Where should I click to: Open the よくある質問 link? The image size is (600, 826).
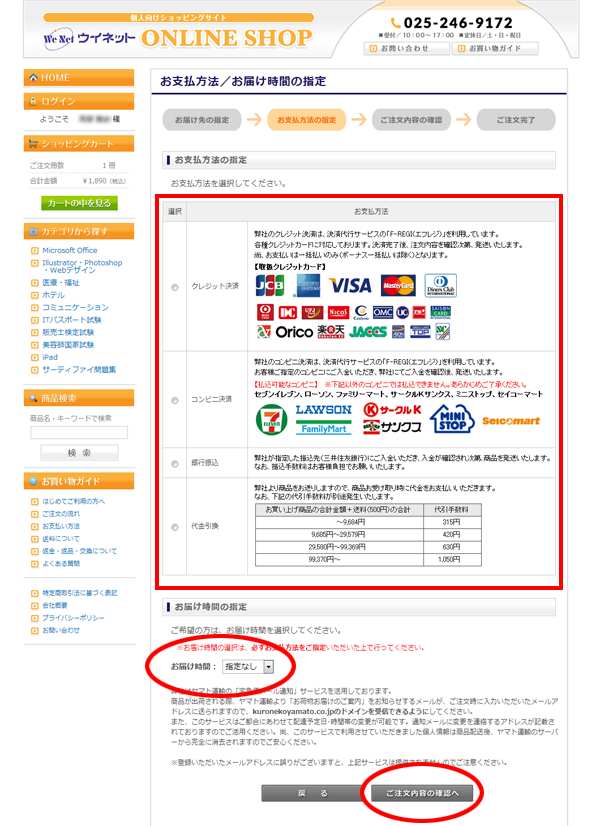point(61,564)
